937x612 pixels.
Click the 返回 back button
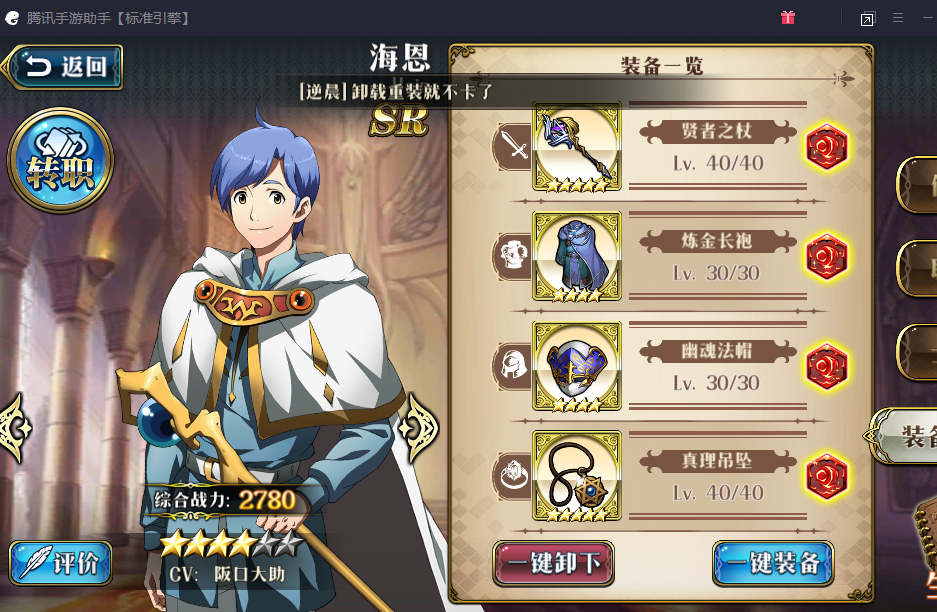point(63,67)
